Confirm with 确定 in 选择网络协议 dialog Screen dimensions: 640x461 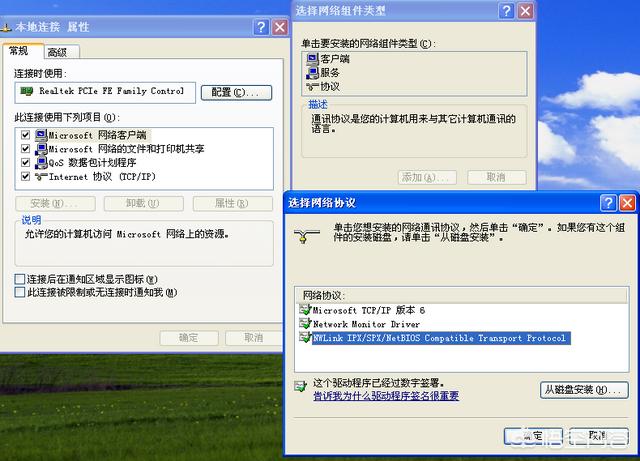[x=533, y=436]
